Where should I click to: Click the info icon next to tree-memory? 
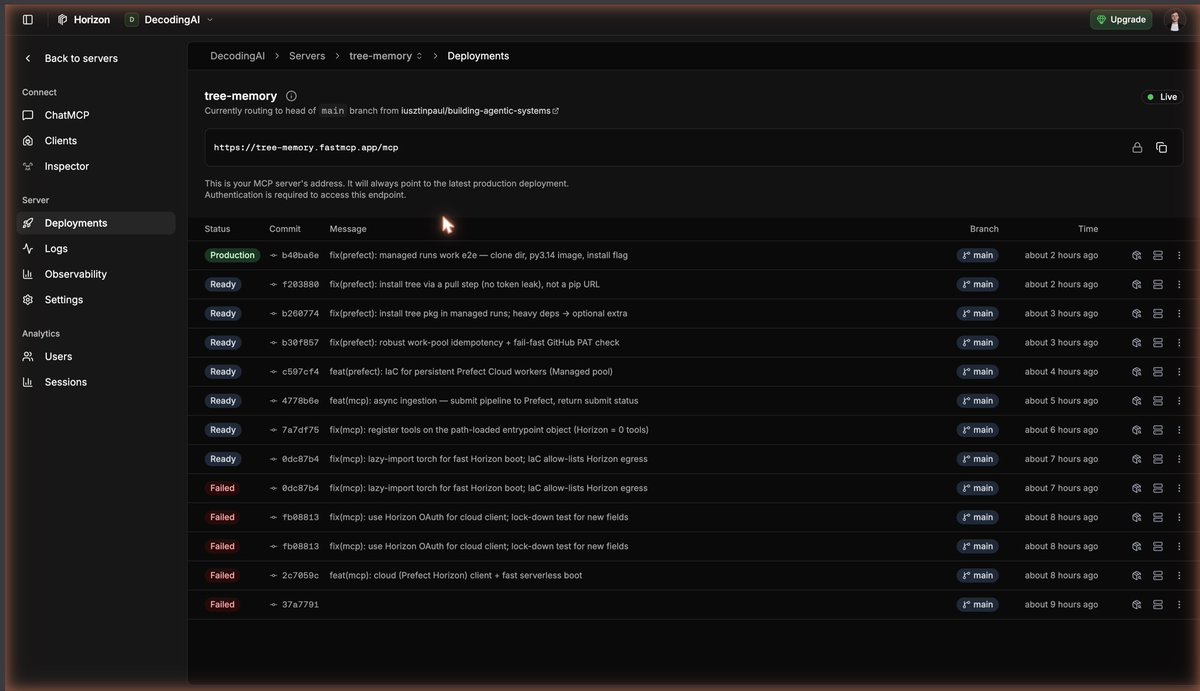291,96
